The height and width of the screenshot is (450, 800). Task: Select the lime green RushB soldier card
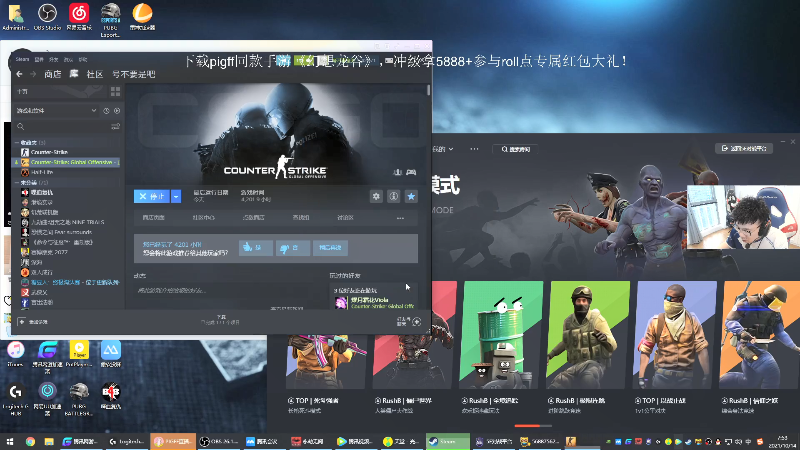pyautogui.click(x=588, y=335)
